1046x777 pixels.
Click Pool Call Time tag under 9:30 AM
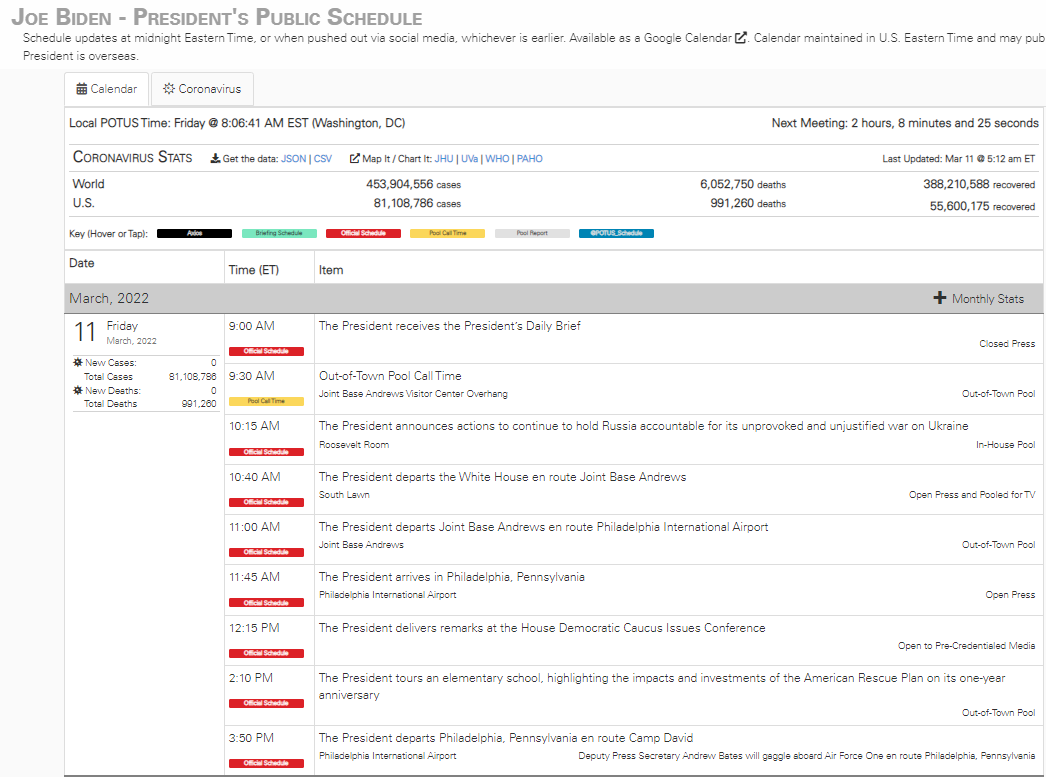pyautogui.click(x=266, y=402)
